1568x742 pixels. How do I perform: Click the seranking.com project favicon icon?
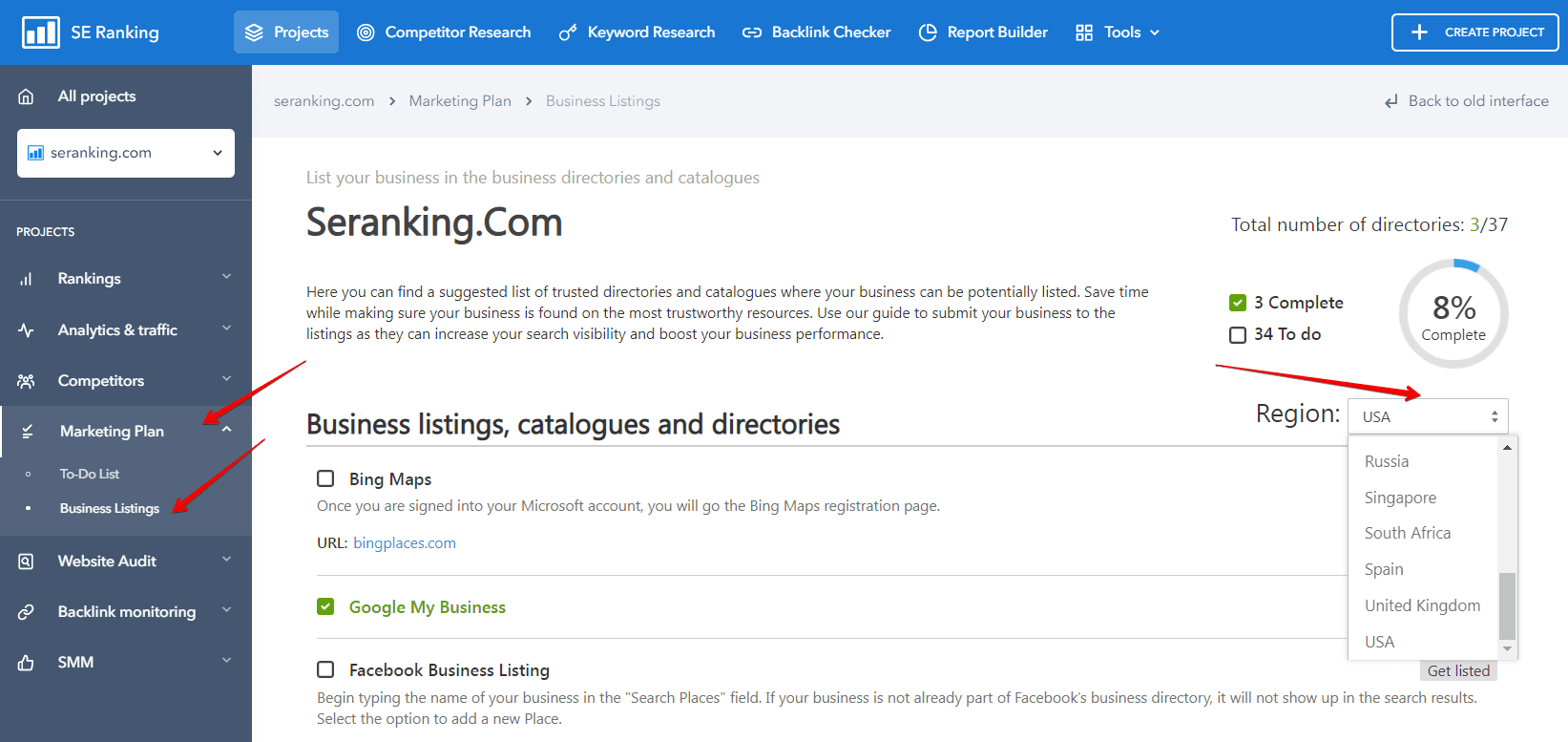pyautogui.click(x=35, y=153)
